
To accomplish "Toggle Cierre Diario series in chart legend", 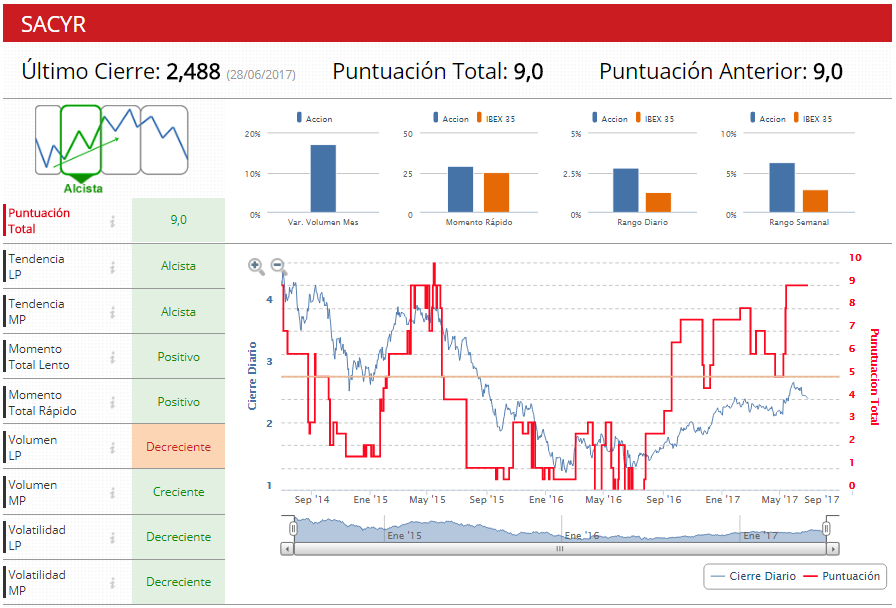I will pyautogui.click(x=753, y=576).
